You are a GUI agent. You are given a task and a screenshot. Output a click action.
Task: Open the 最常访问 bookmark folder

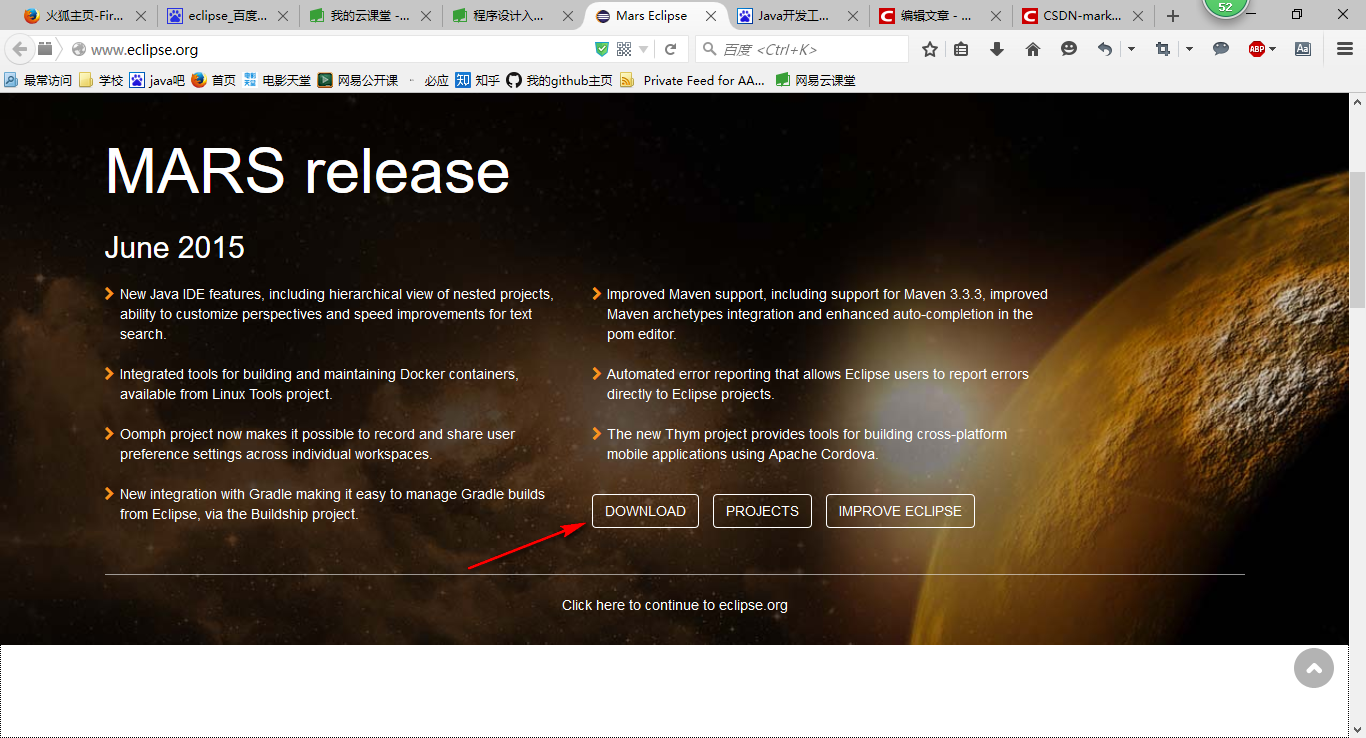click(39, 80)
